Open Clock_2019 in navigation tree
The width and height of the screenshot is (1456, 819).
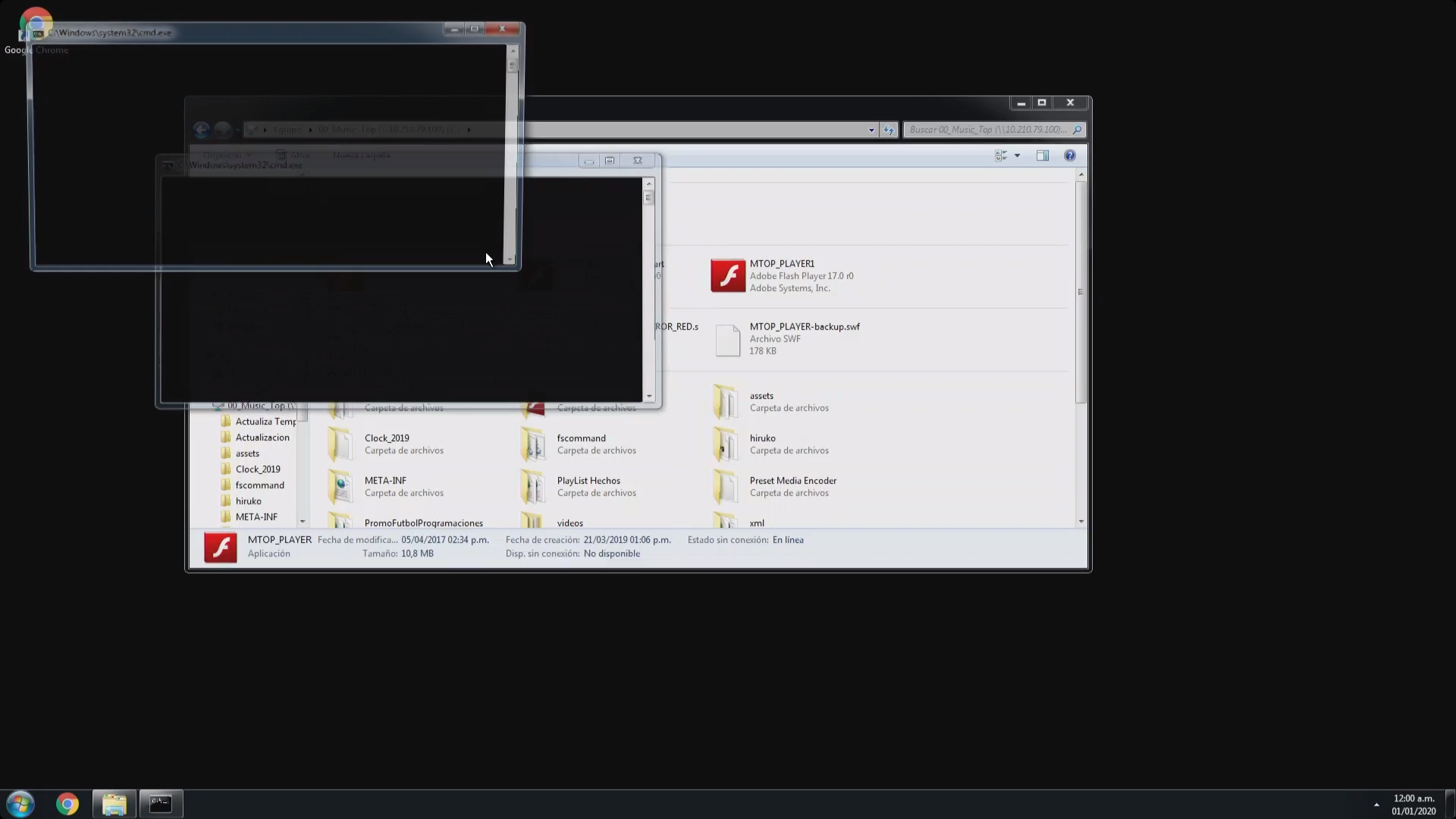(x=250, y=469)
